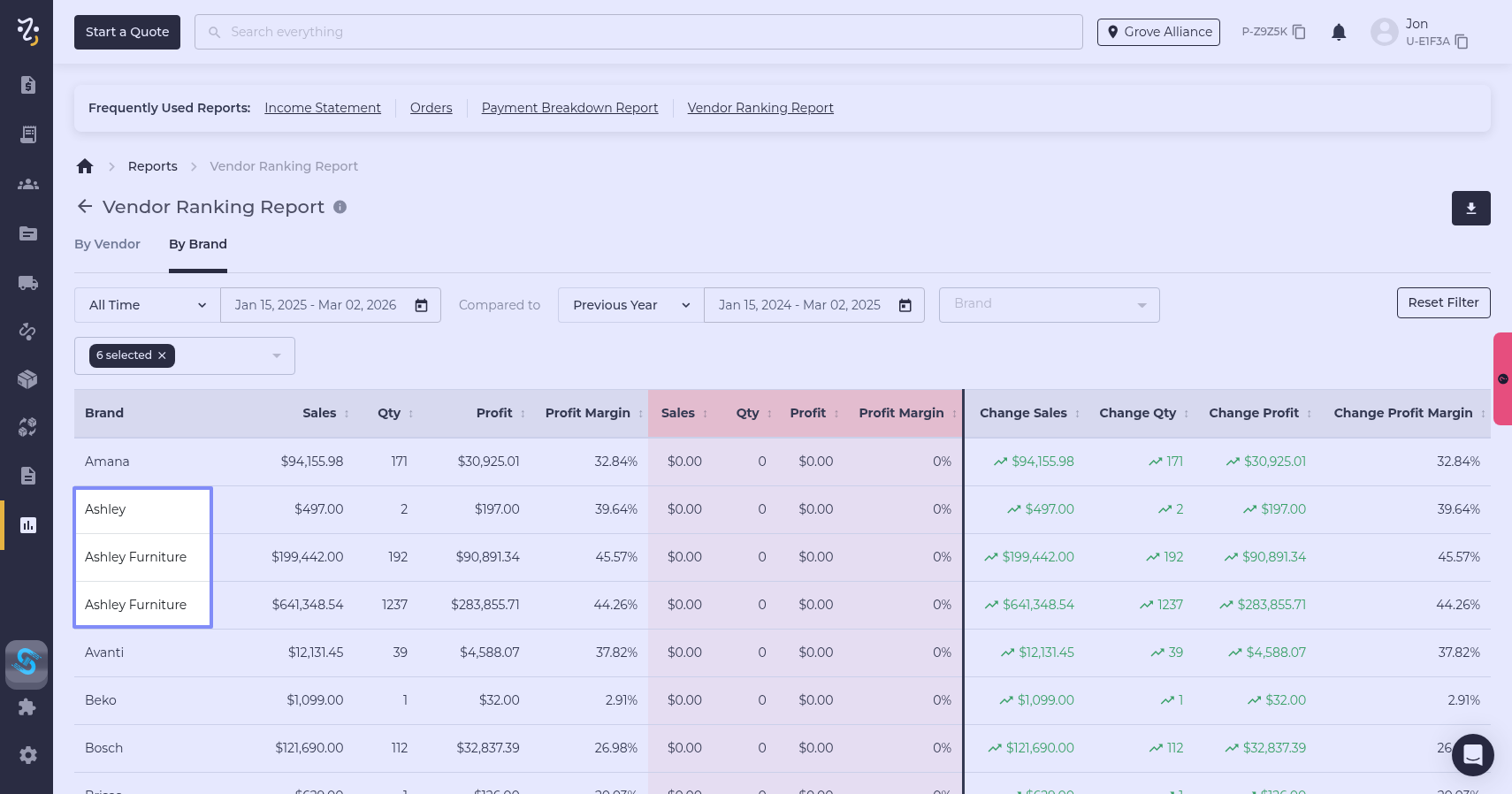
Task: Copy the P-Z9Z5K code
Action: (x=1299, y=32)
